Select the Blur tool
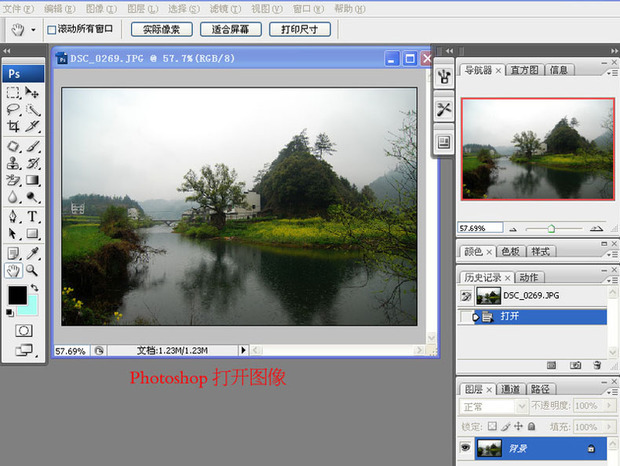Image resolution: width=620 pixels, height=466 pixels. pyautogui.click(x=13, y=197)
